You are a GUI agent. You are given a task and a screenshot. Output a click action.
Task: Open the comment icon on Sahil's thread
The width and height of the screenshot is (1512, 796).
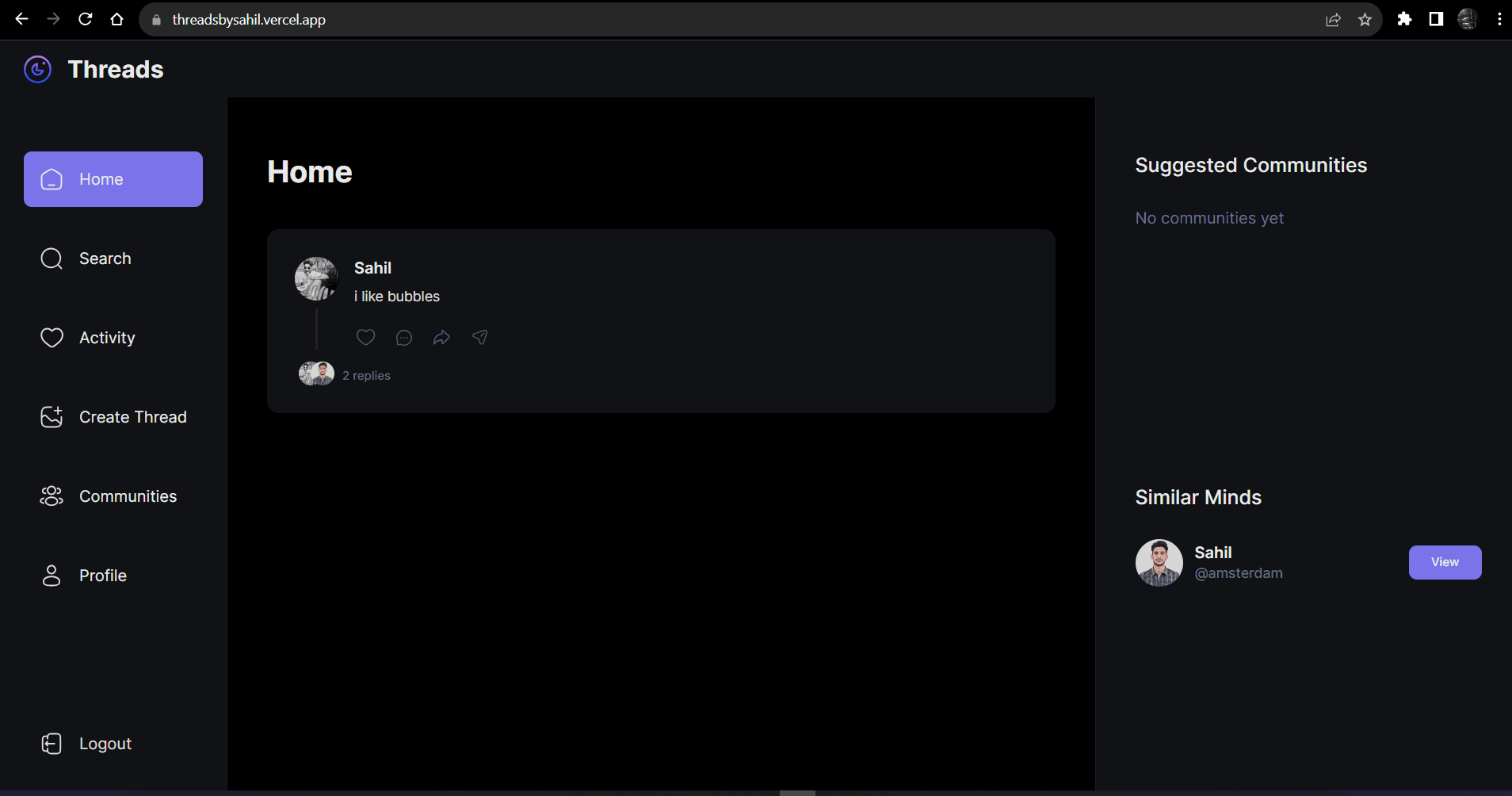[403, 337]
